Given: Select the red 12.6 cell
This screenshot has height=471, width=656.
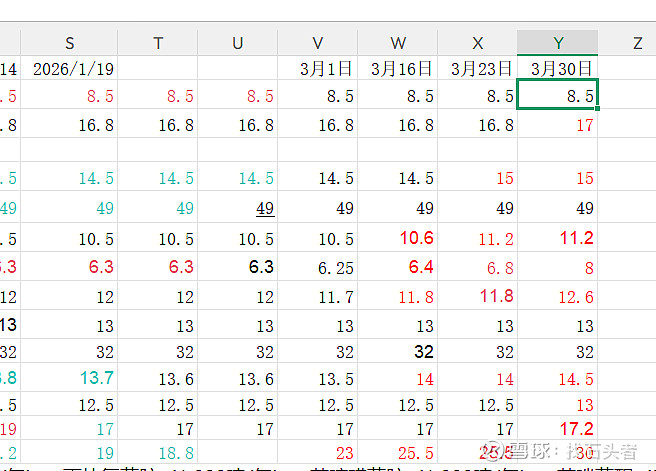Looking at the screenshot, I should tap(557, 296).
